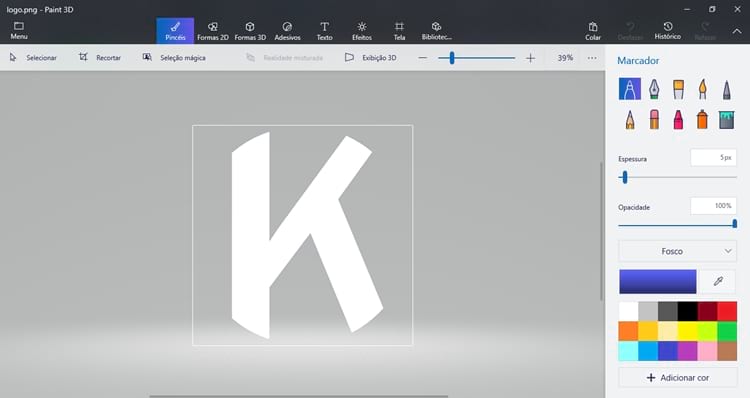The height and width of the screenshot is (398, 750).
Task: Select the green color swatch
Action: click(727, 331)
